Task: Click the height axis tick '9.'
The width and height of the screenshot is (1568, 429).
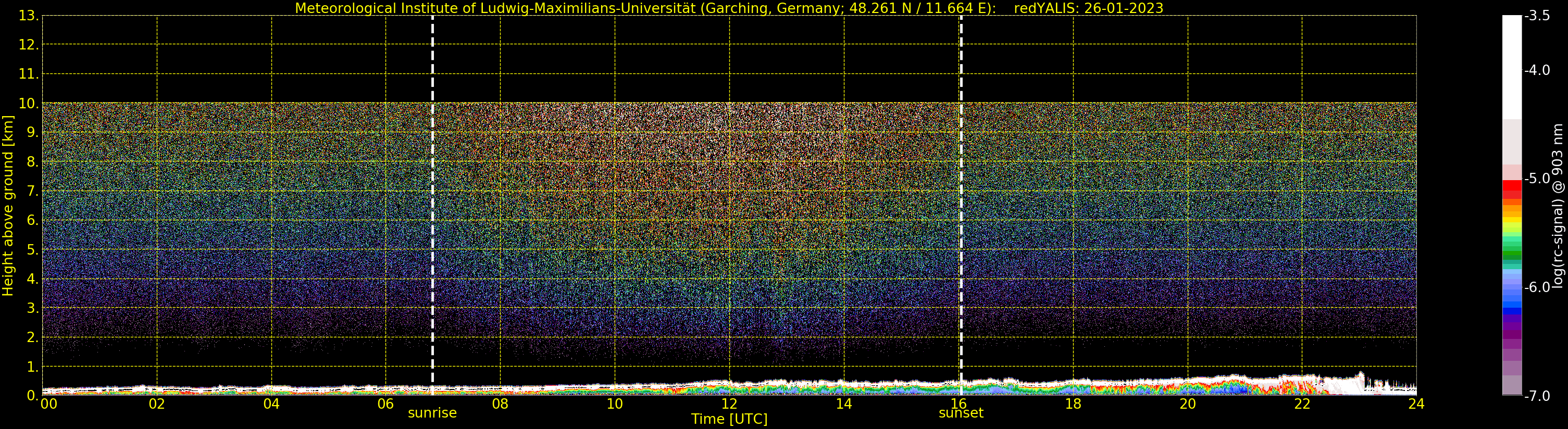Action: click(x=33, y=133)
